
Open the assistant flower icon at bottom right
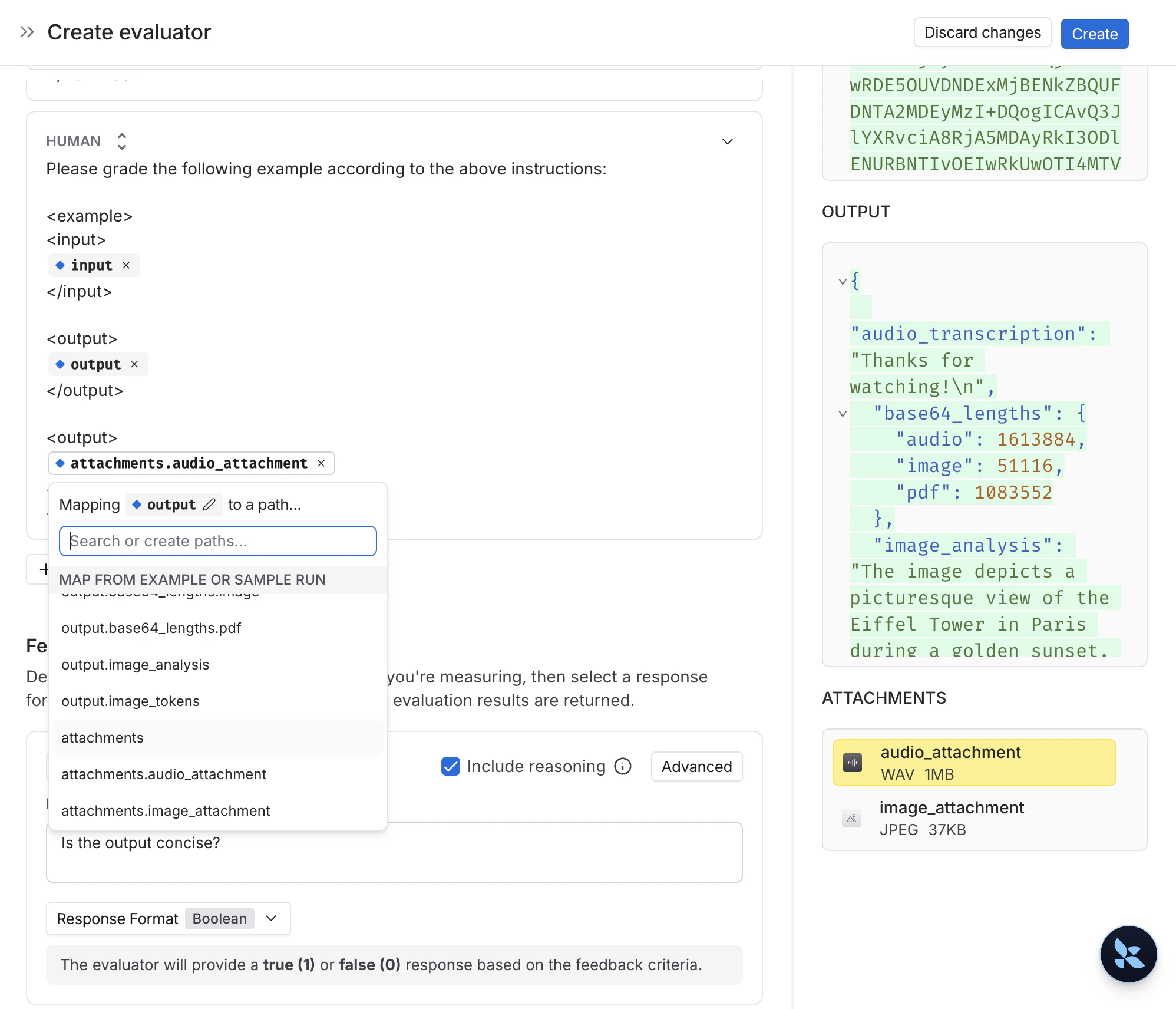1128,954
